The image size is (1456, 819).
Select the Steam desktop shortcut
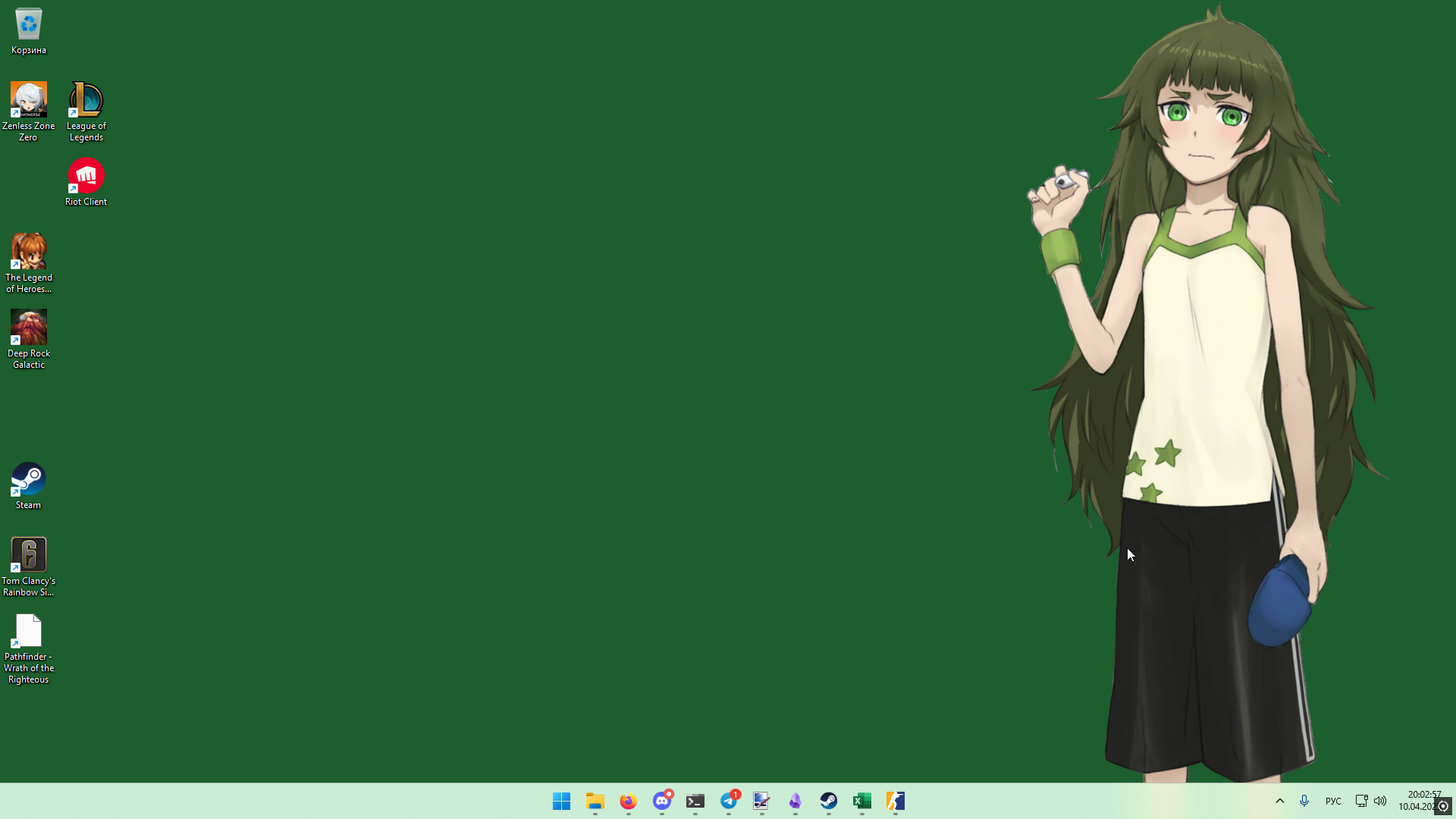(29, 485)
